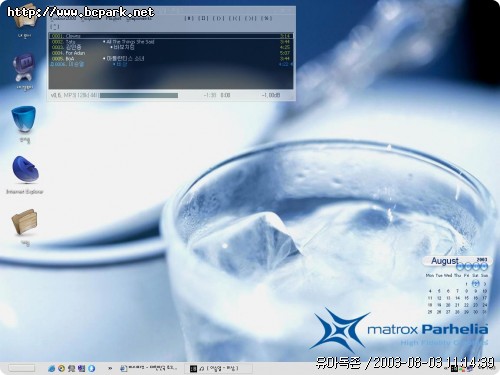Image resolution: width=500 pixels, height=375 pixels.
Task: Skip to previous track with the [|<] button
Action: click(234, 18)
